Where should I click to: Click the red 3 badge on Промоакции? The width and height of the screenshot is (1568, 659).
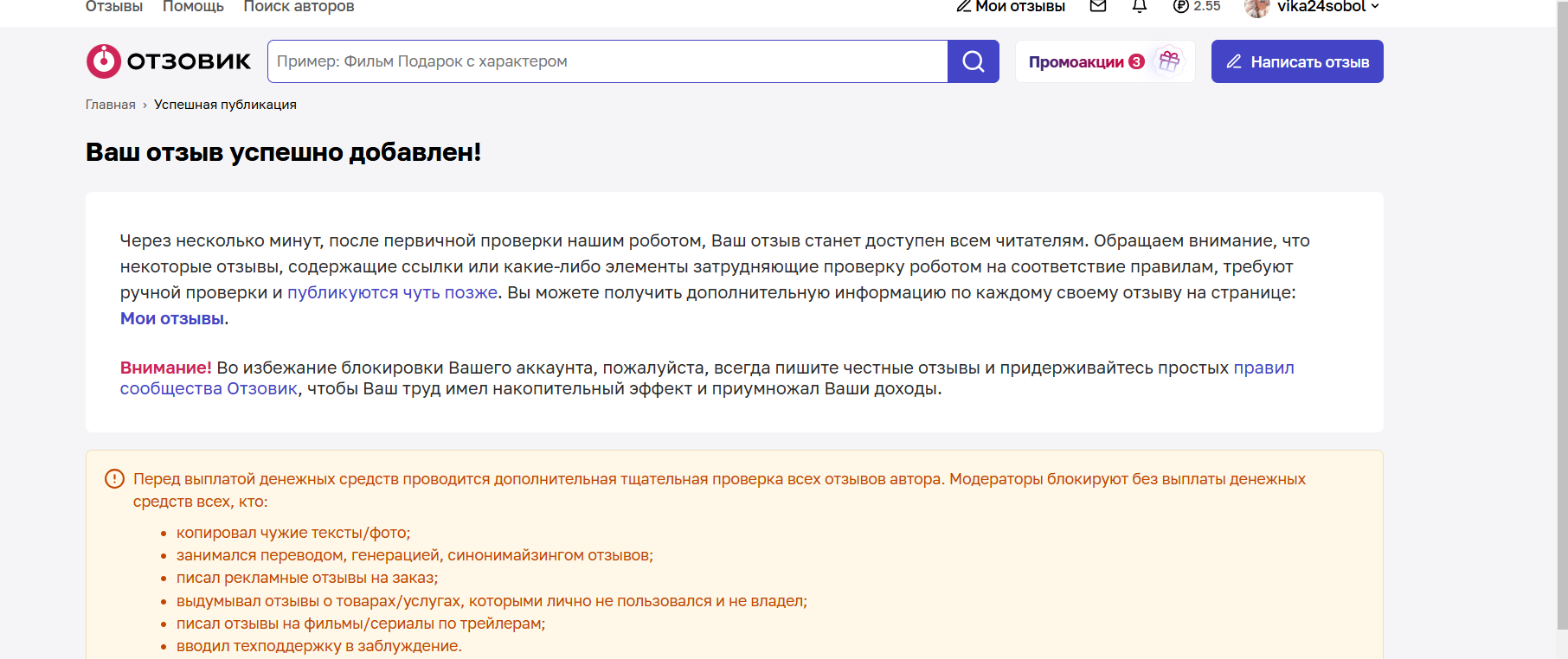1137,61
